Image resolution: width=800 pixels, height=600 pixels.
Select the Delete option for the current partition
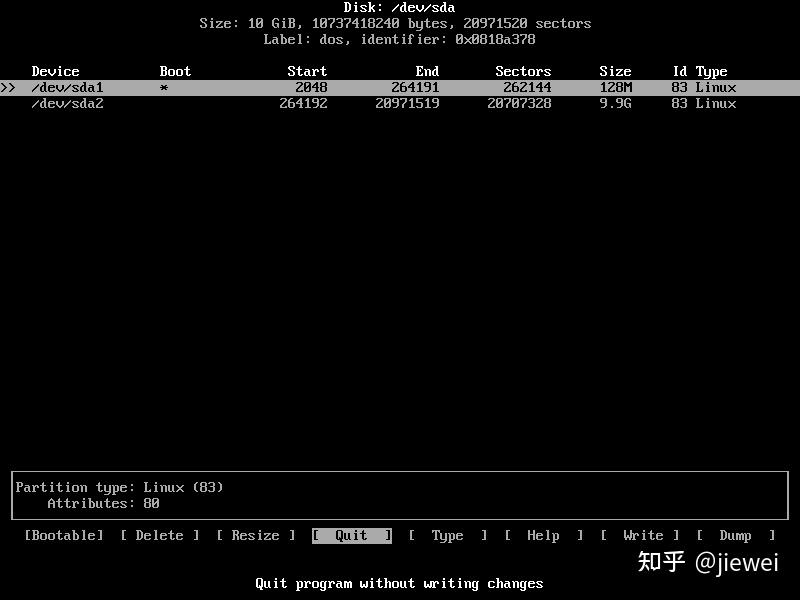(160, 535)
